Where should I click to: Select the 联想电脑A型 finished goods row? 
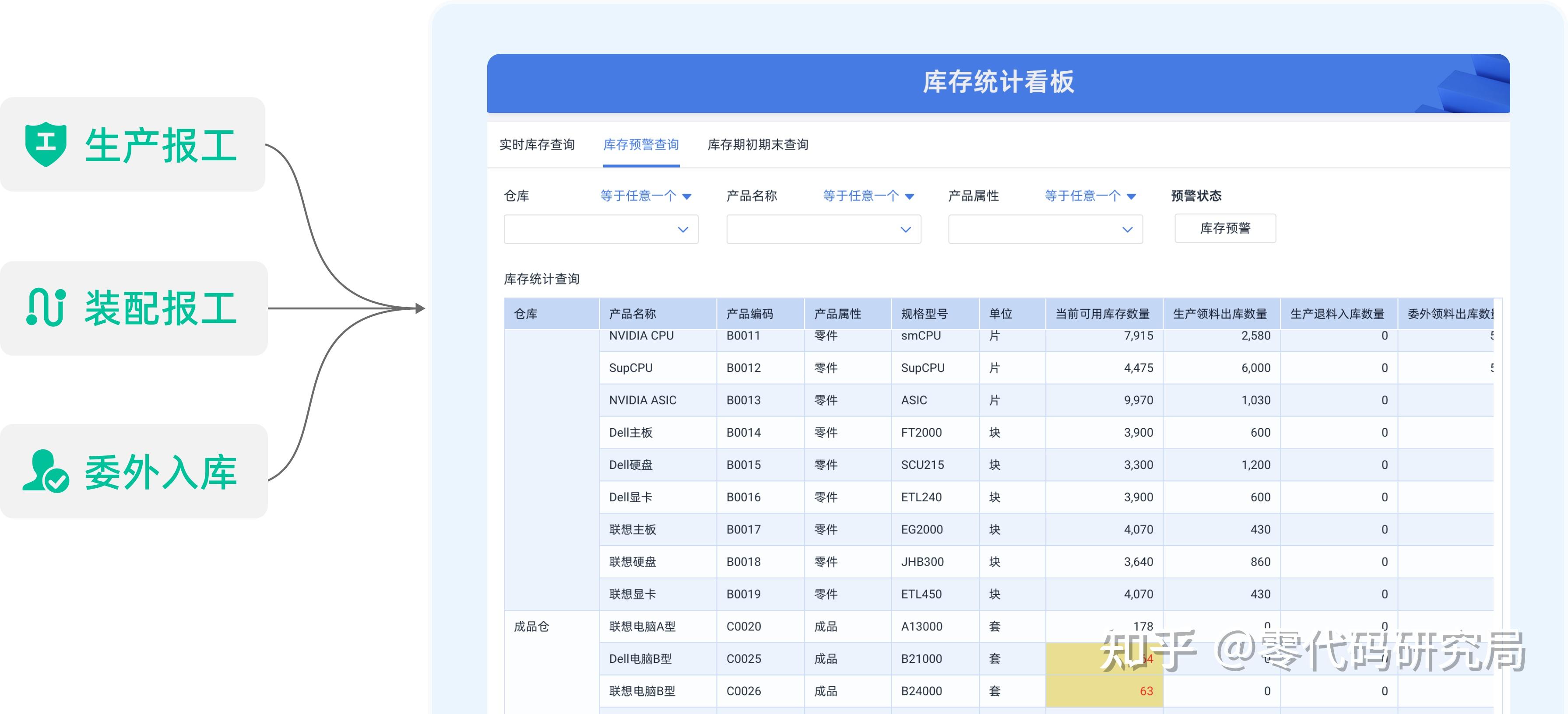645,626
